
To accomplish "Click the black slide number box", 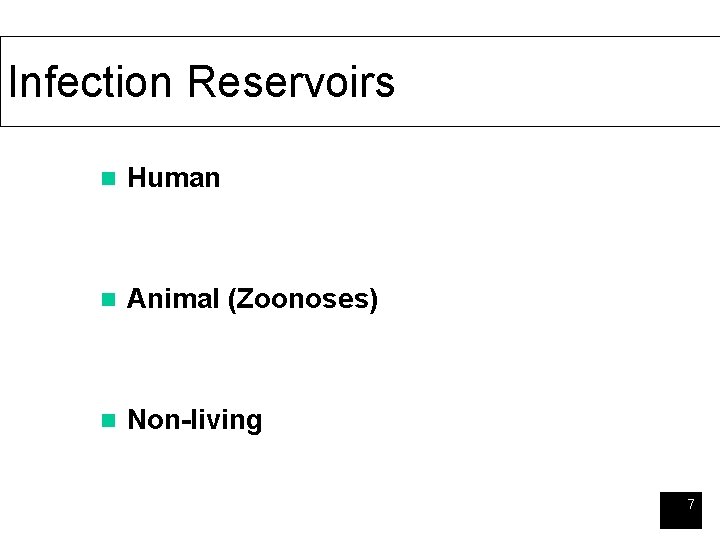I will pyautogui.click(x=681, y=510).
